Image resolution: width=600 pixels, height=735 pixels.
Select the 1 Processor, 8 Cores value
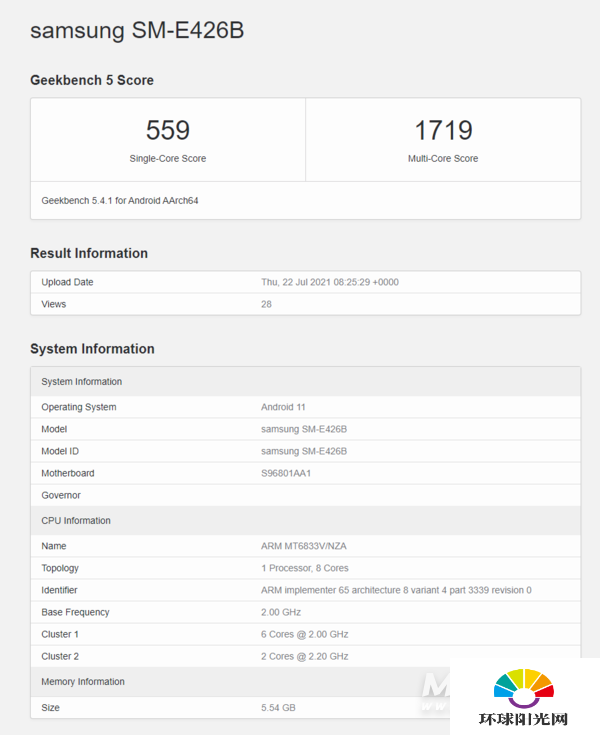[x=305, y=568]
